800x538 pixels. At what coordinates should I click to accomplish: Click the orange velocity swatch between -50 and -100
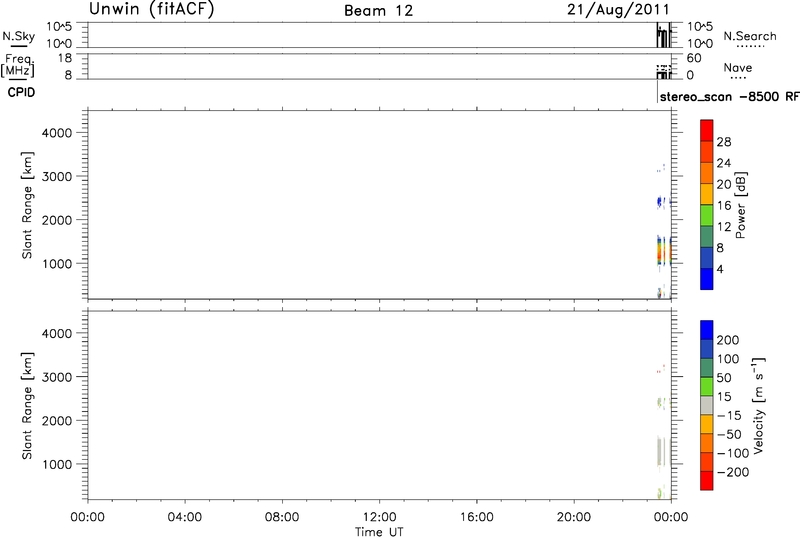707,444
